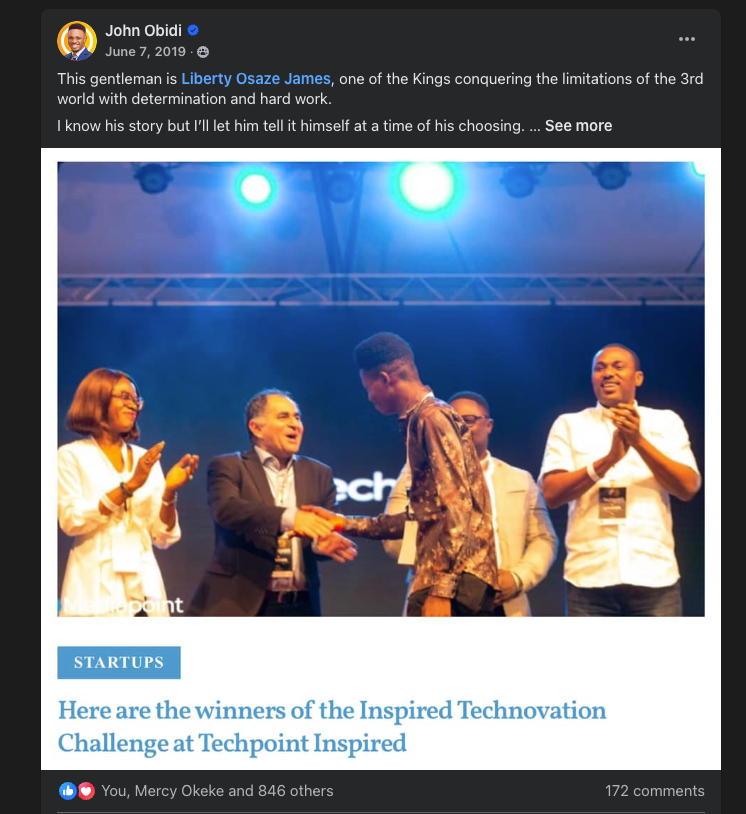Click the man in the patterned shirt in the photo
The width and height of the screenshot is (746, 814).
[x=431, y=478]
